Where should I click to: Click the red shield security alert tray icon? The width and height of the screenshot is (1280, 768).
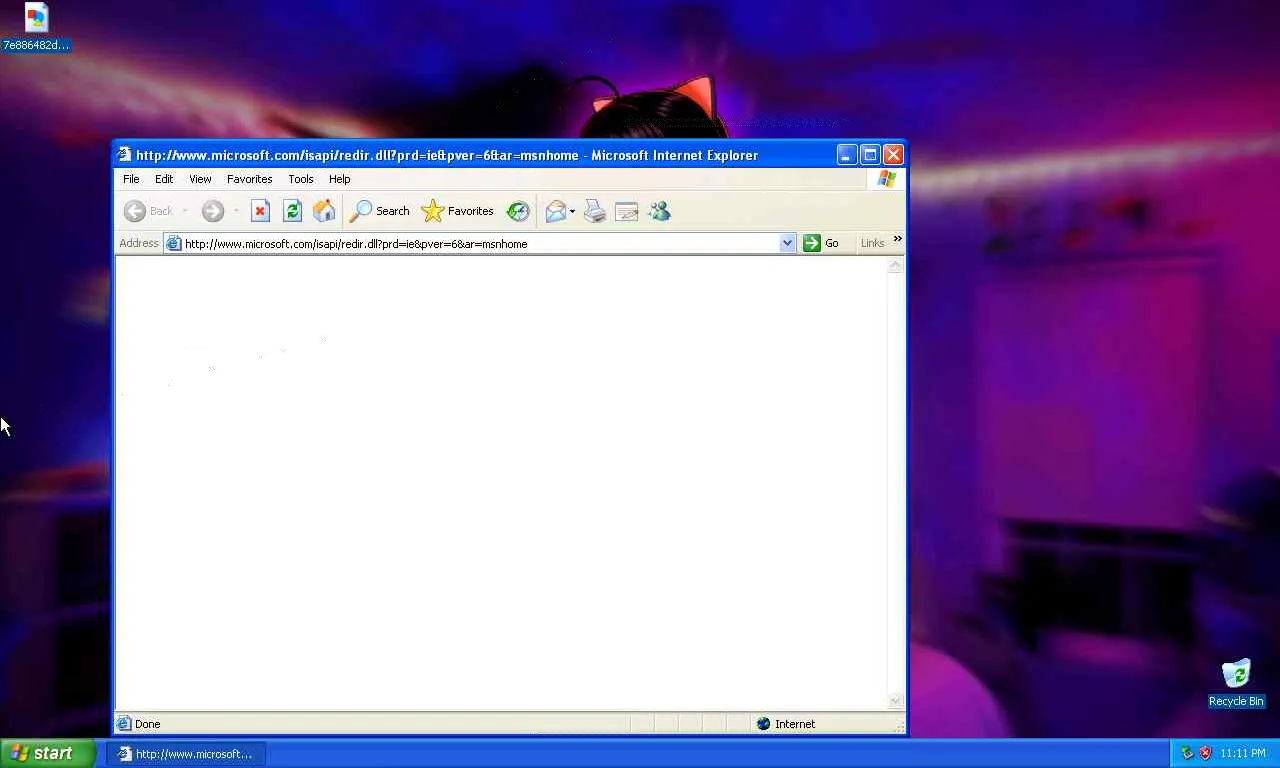coord(1205,753)
